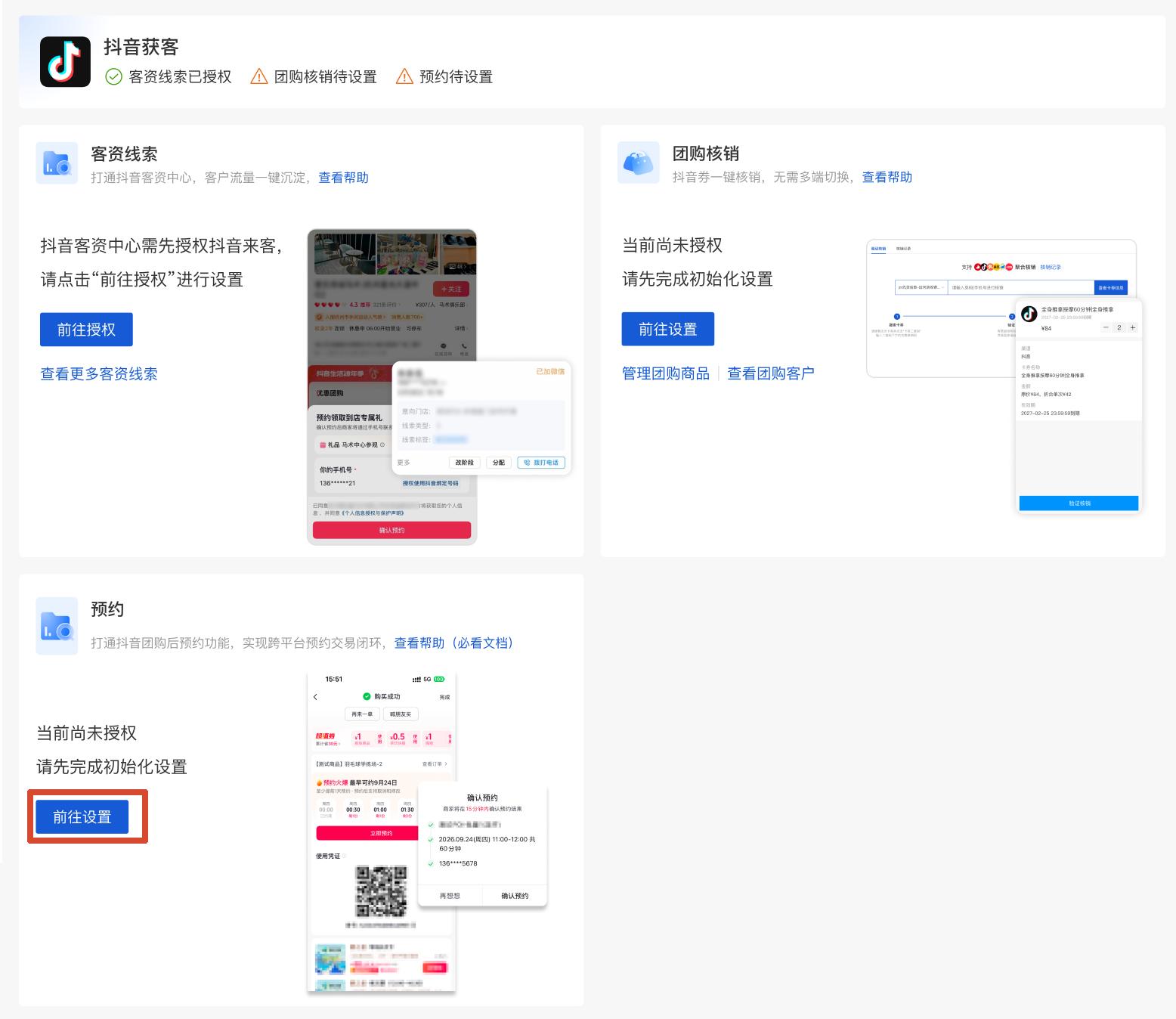Click the 预约 section heading
The image size is (1176, 1019).
pos(107,609)
